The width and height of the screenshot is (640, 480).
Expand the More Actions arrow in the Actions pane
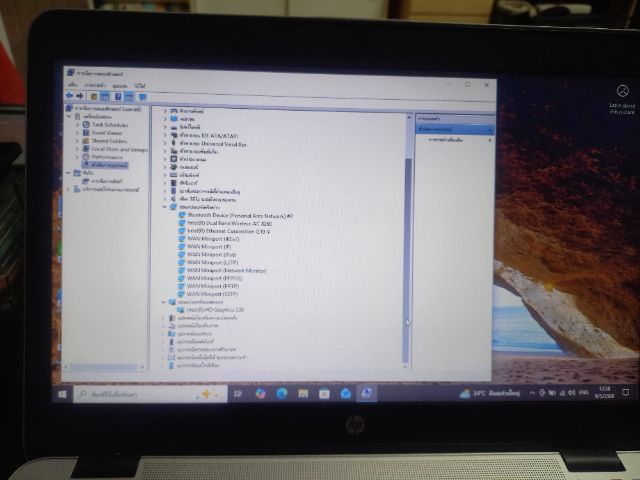(x=490, y=140)
